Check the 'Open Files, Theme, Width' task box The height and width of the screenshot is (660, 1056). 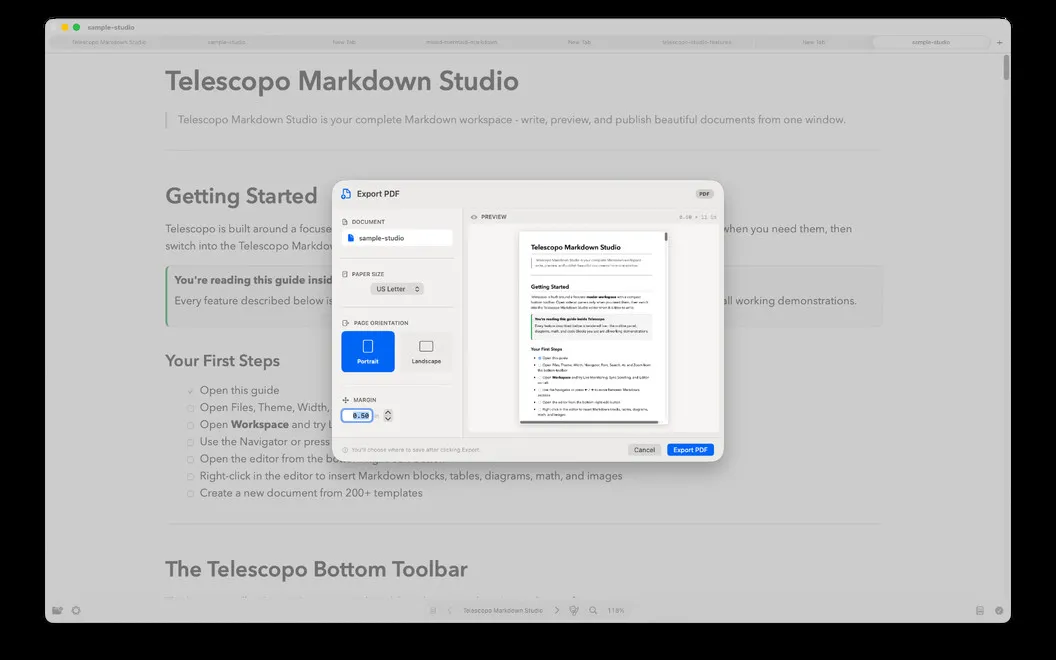pyautogui.click(x=191, y=408)
